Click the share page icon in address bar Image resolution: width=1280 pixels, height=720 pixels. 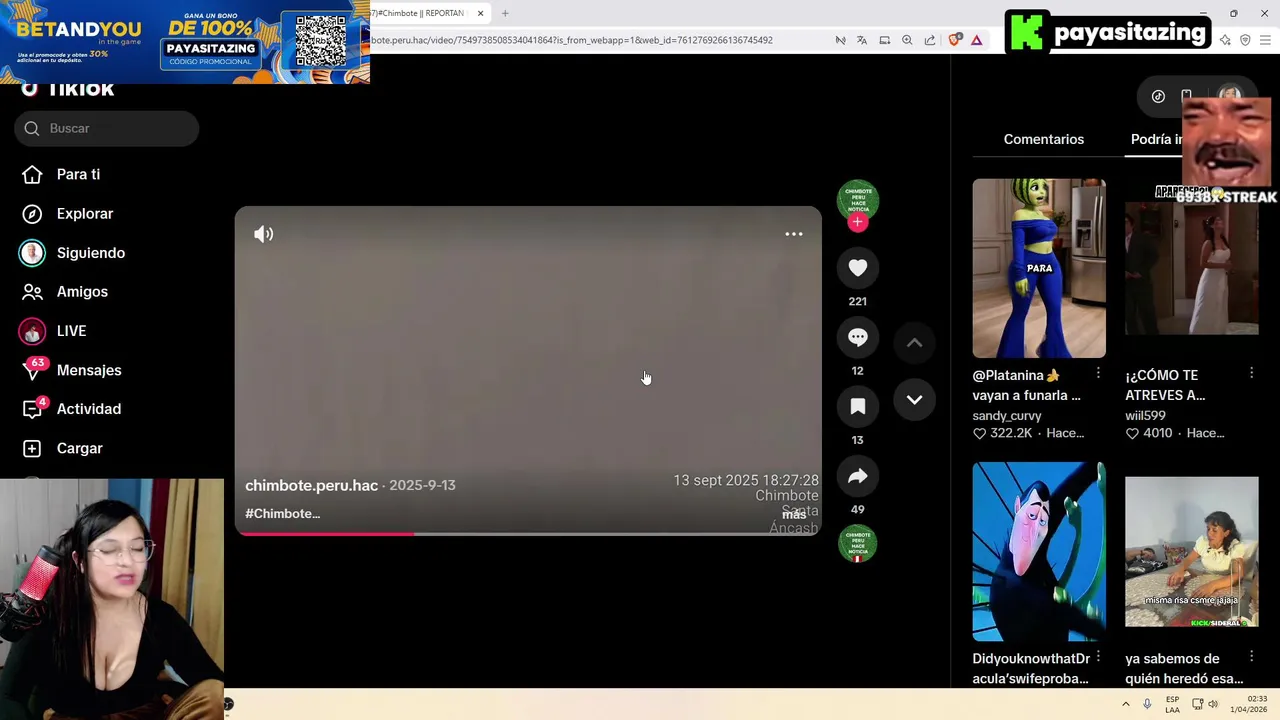[x=930, y=40]
